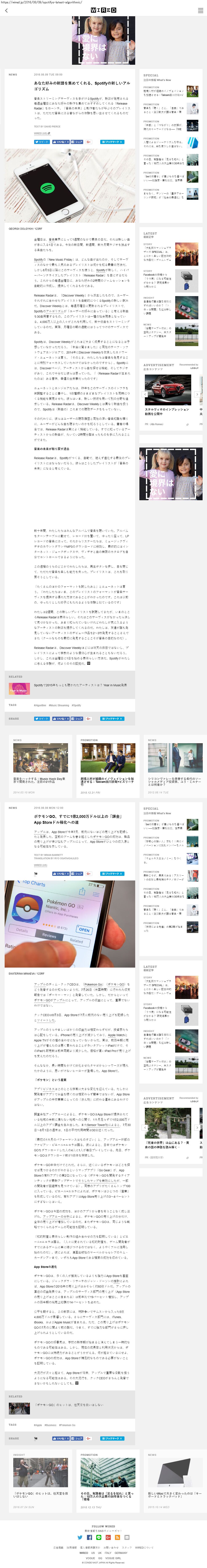Open related 'Pokémon GO hit won't save Nintendo' link
This screenshot has width=207, height=1568.
pyautogui.click(x=69, y=1404)
